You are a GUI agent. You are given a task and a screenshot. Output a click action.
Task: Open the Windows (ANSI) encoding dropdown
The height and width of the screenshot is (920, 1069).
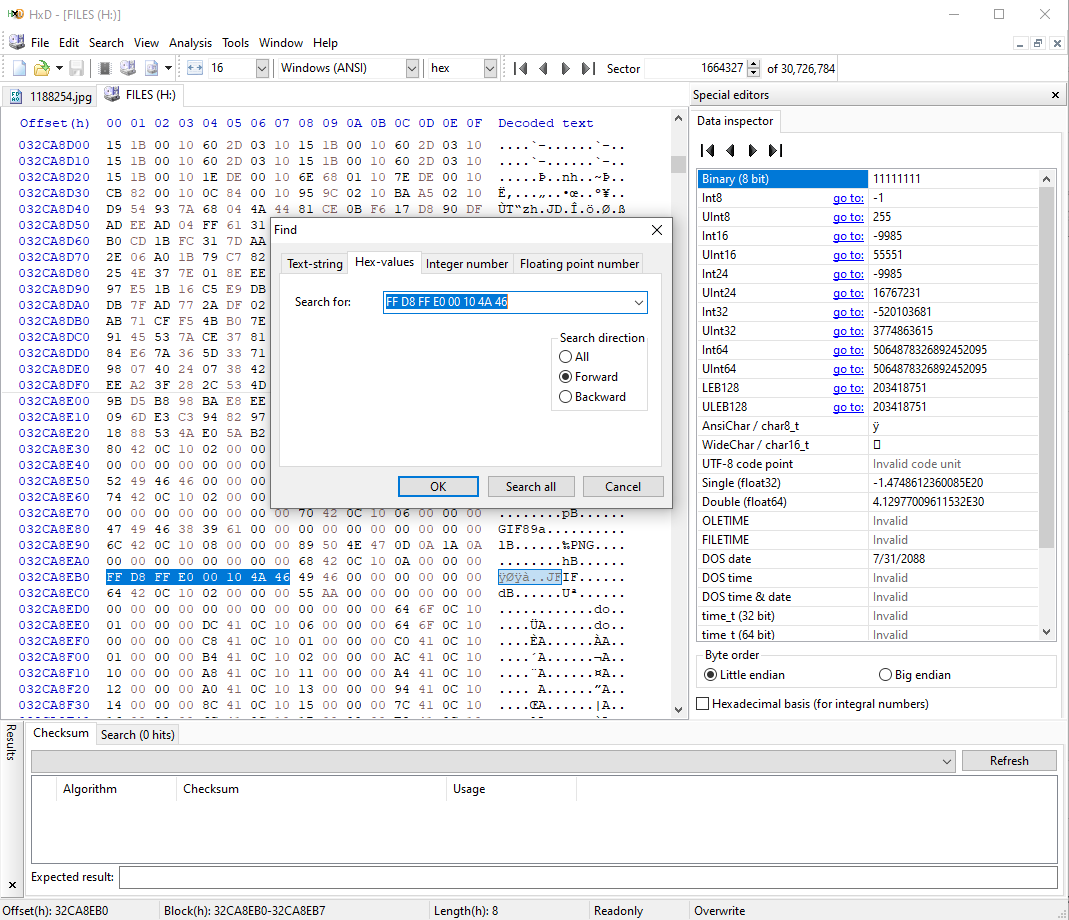(x=411, y=68)
